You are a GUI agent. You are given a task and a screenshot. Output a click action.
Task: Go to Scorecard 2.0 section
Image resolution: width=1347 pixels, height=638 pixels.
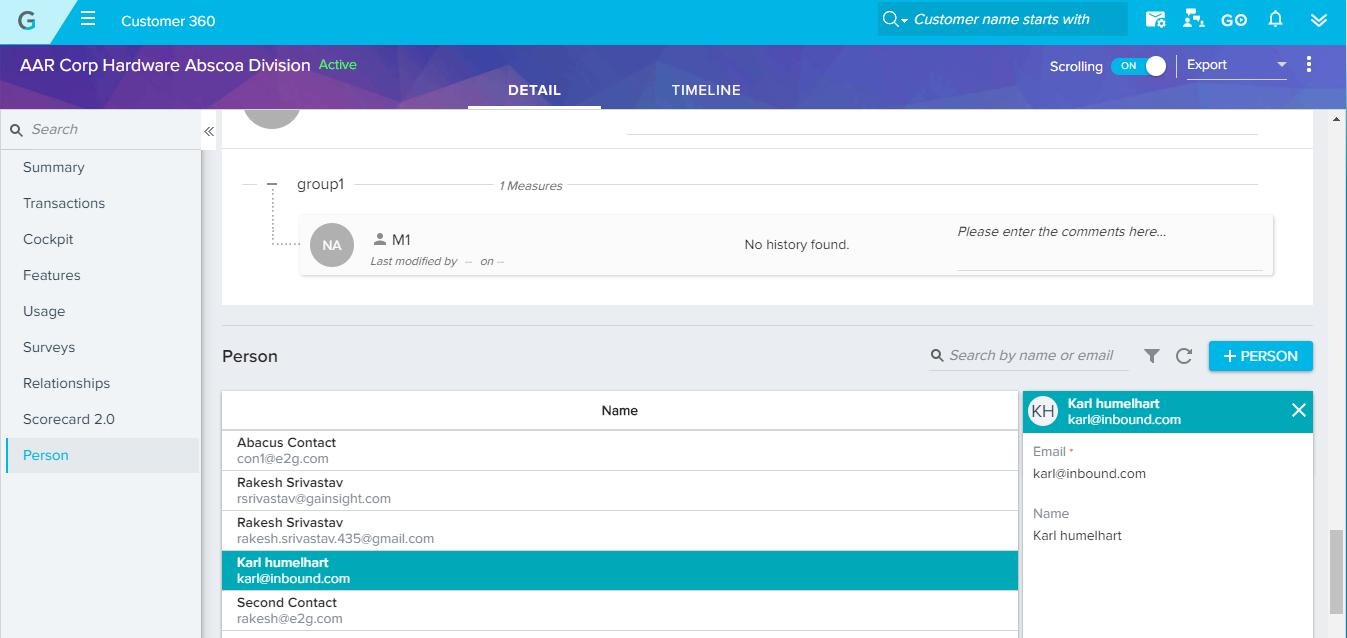click(69, 419)
